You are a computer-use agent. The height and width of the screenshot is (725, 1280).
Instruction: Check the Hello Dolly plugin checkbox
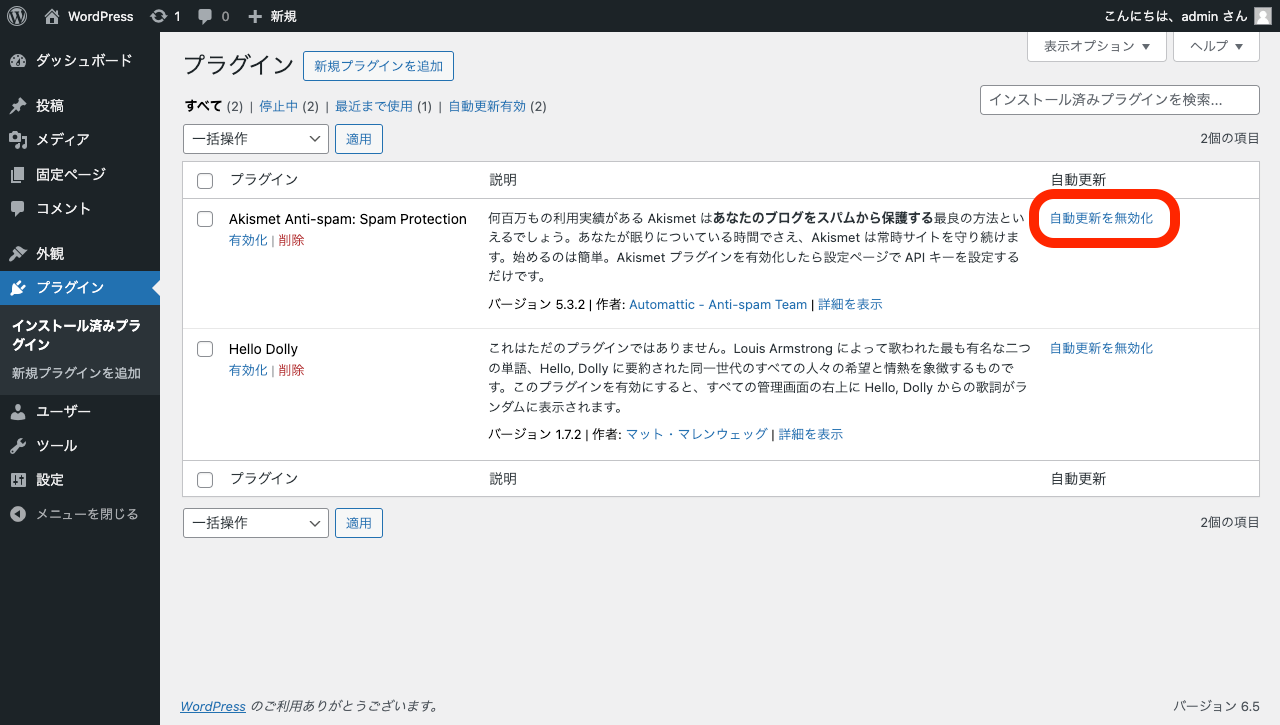[x=205, y=349]
